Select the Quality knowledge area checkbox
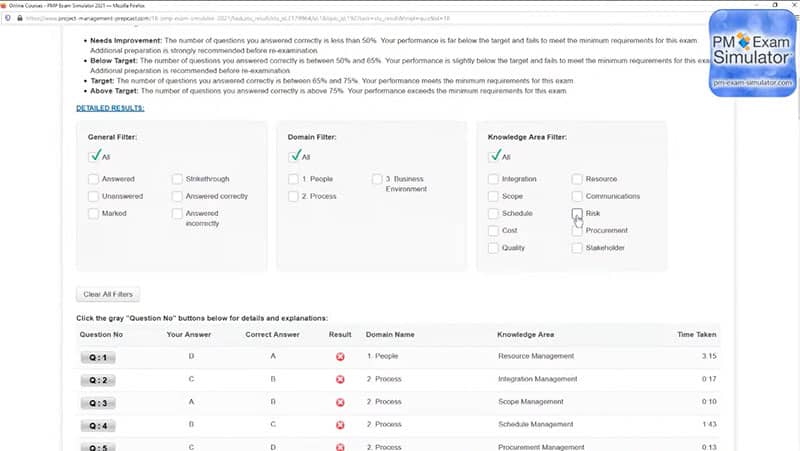This screenshot has height=451, width=800. coord(493,248)
